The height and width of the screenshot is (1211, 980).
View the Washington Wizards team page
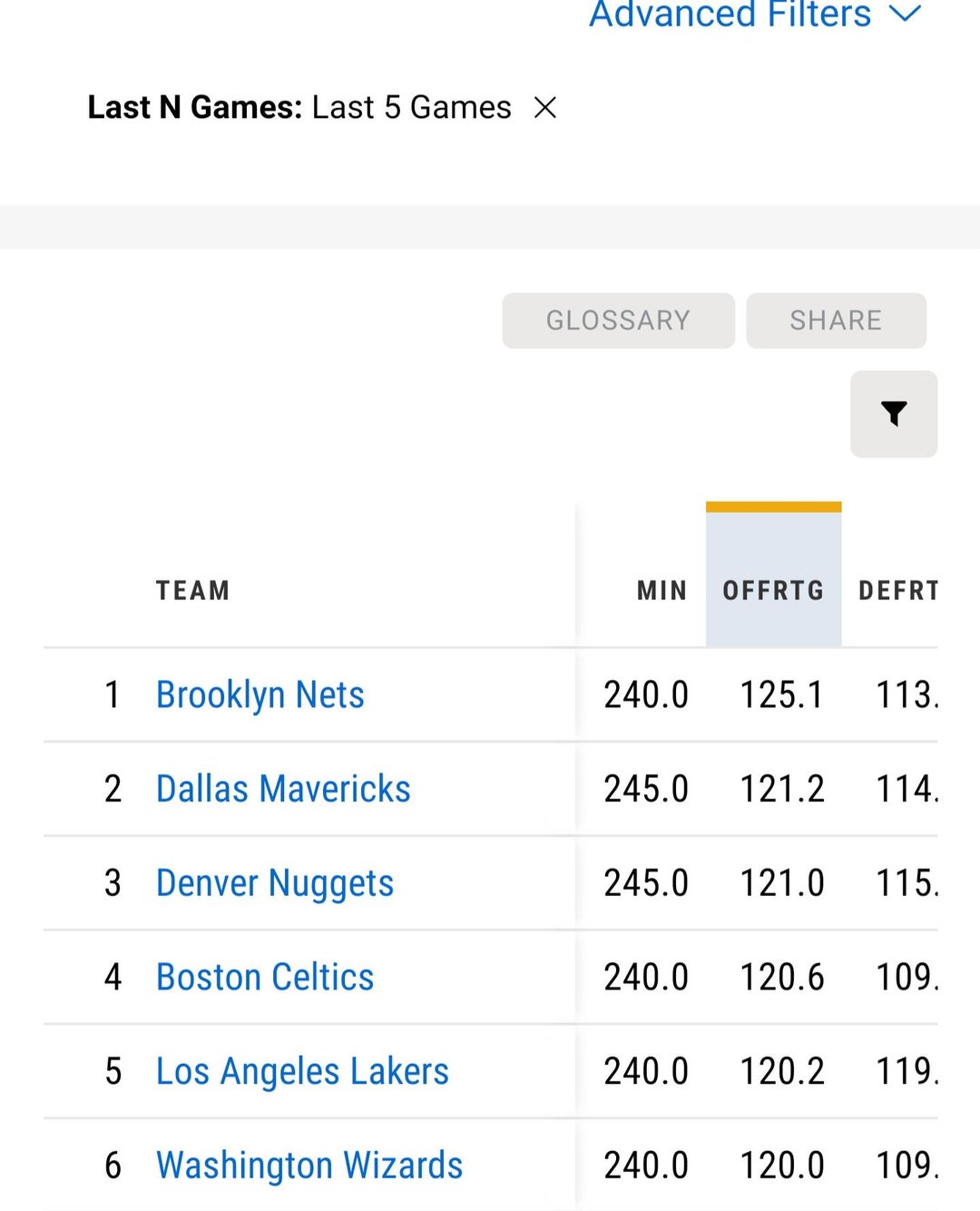[x=309, y=1166]
